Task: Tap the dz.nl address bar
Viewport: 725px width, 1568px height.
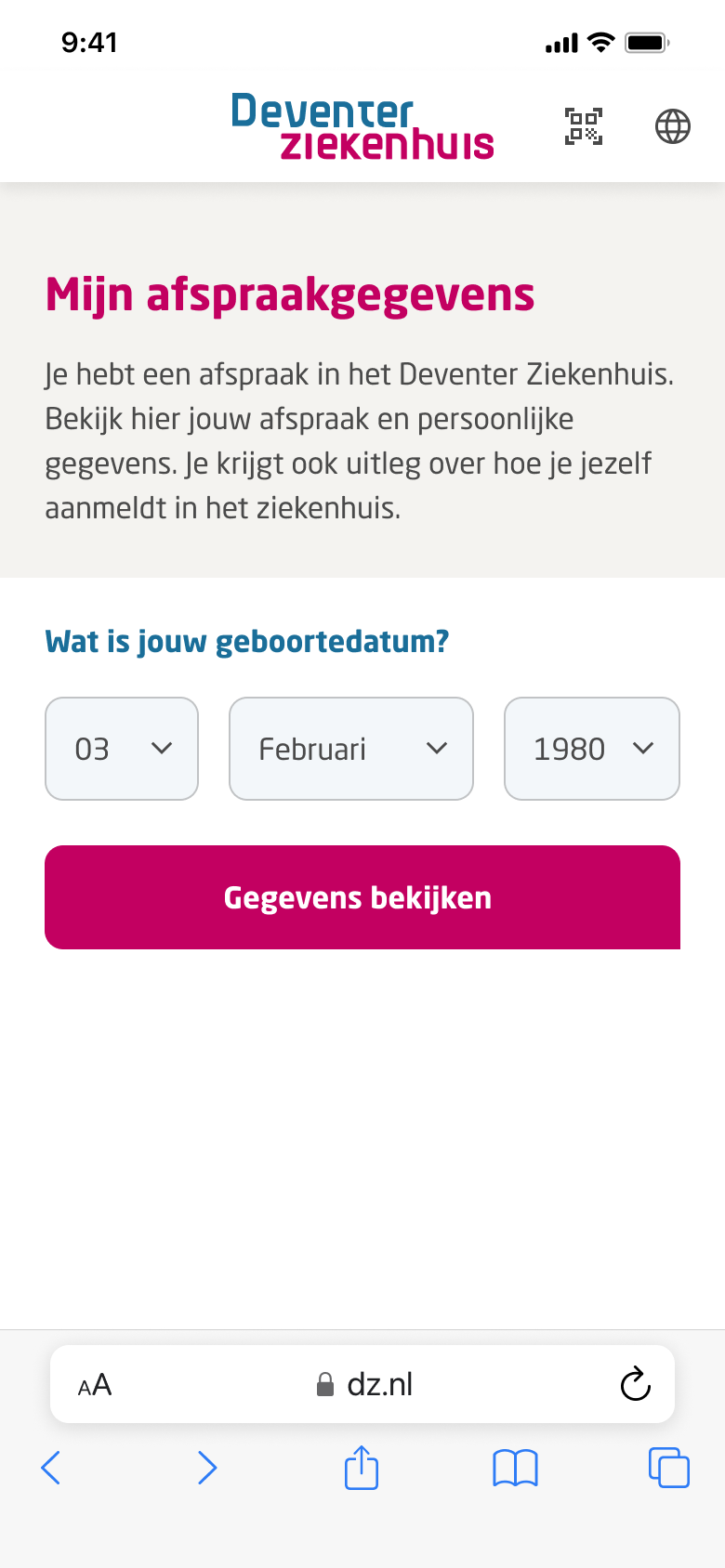Action: [380, 1384]
